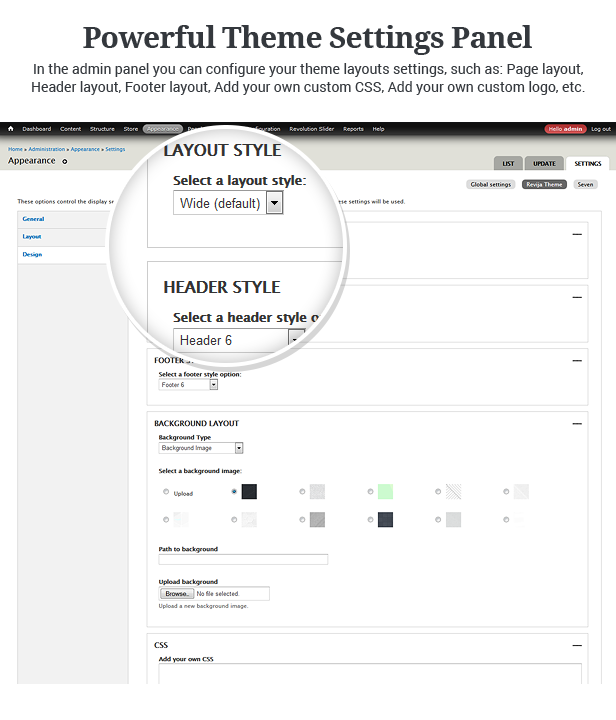Select radio button for green background image

pos(370,492)
